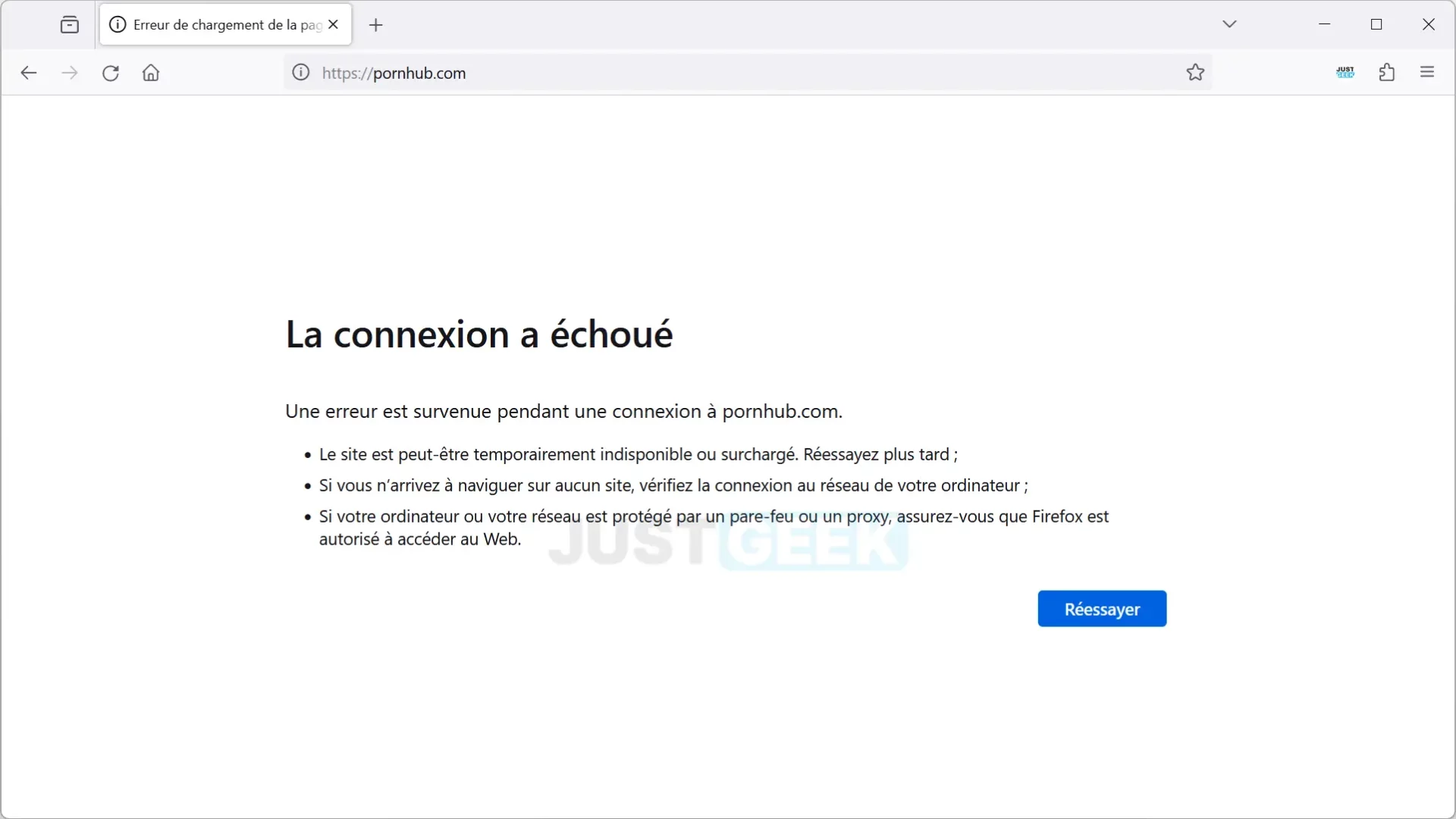
Task: Close the 'Erreur de chargement' tab
Action: click(333, 25)
